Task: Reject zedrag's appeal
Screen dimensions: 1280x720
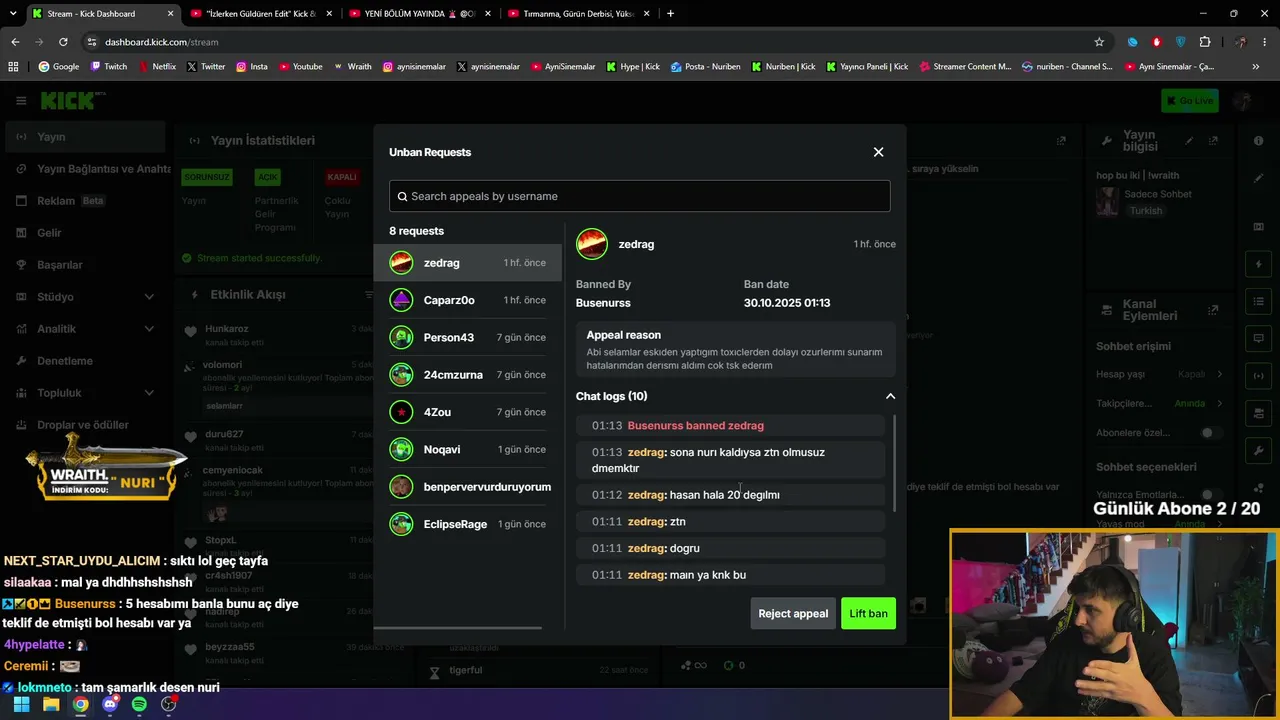Action: pos(793,613)
